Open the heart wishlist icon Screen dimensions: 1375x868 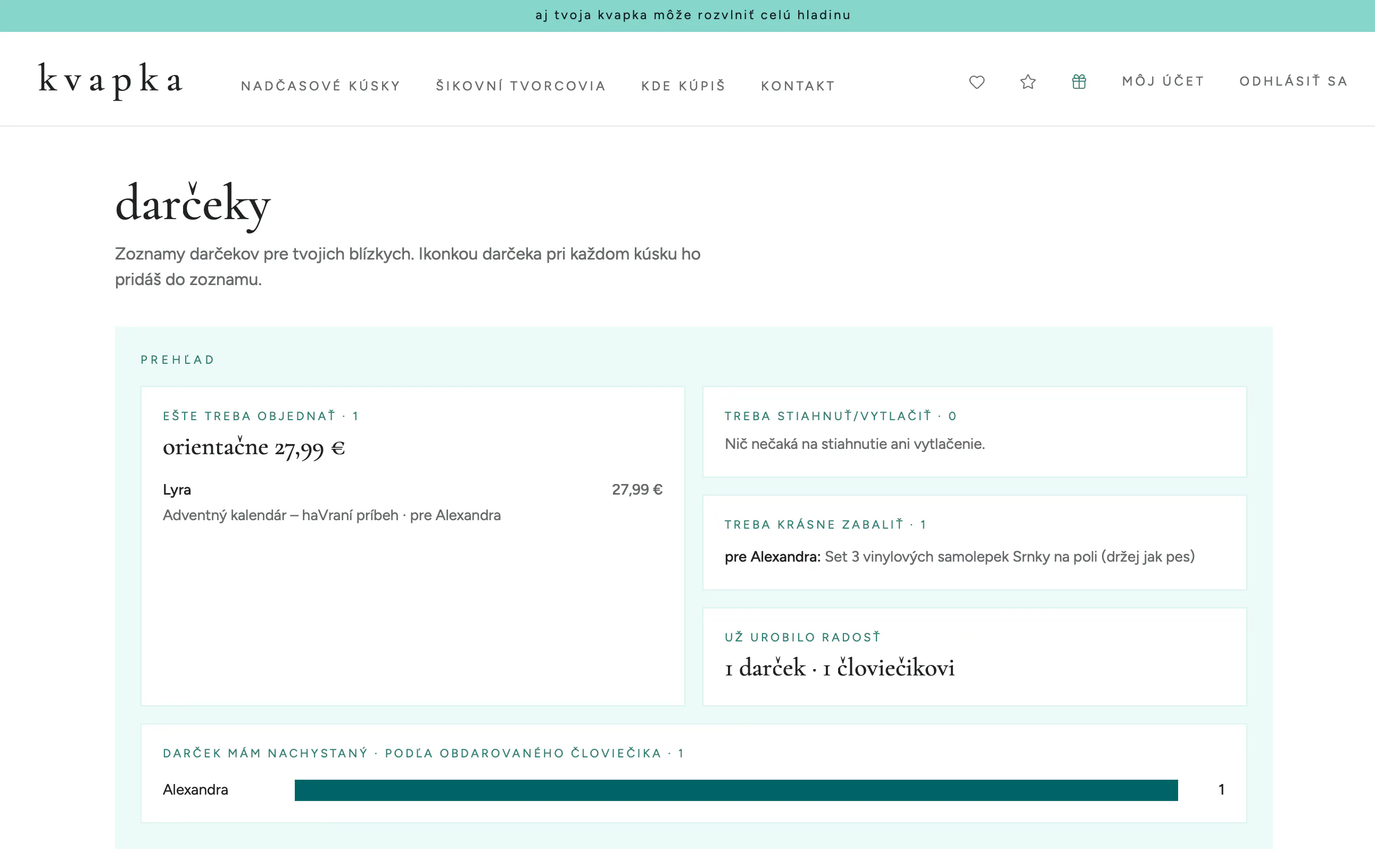[976, 81]
